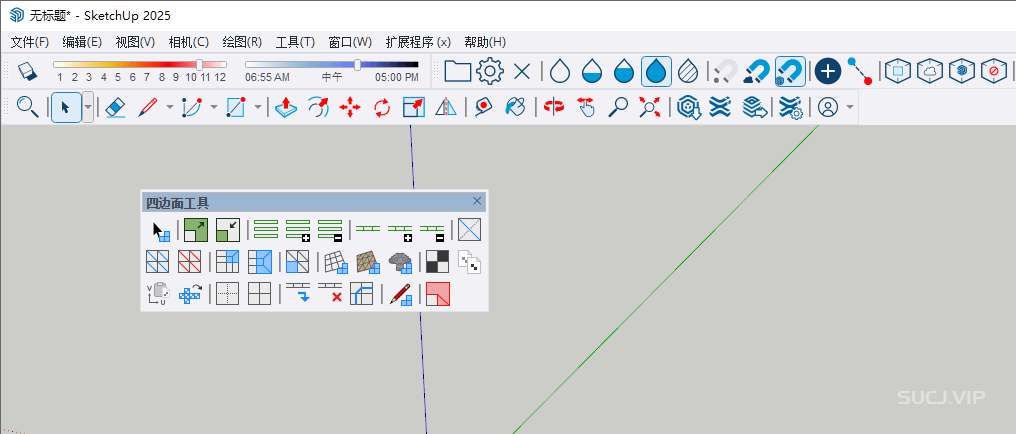Open dropdown arrow beside Arc tool
Viewport: 1016px width, 434px height.
[x=214, y=107]
